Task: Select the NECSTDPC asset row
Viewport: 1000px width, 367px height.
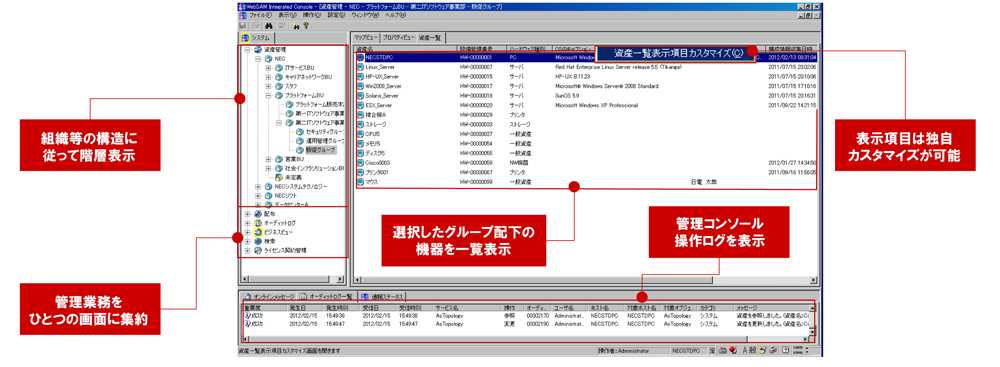Action: [x=586, y=57]
